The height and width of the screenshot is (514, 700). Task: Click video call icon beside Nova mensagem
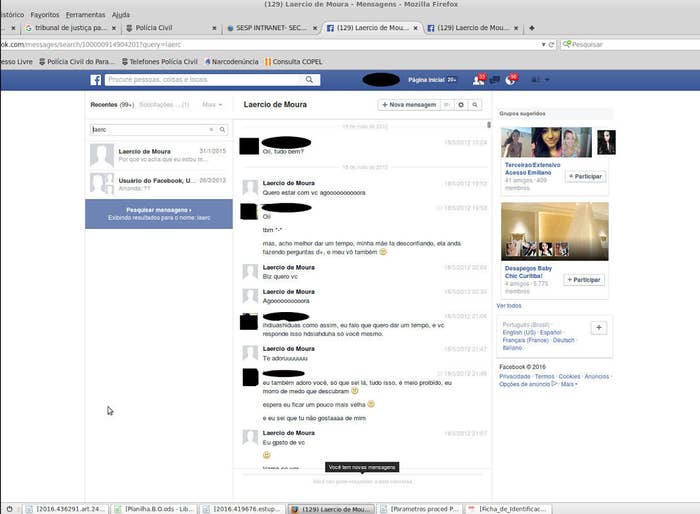pos(446,105)
